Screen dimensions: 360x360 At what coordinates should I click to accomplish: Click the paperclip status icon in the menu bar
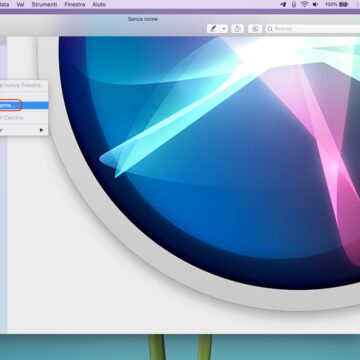[294, 4]
